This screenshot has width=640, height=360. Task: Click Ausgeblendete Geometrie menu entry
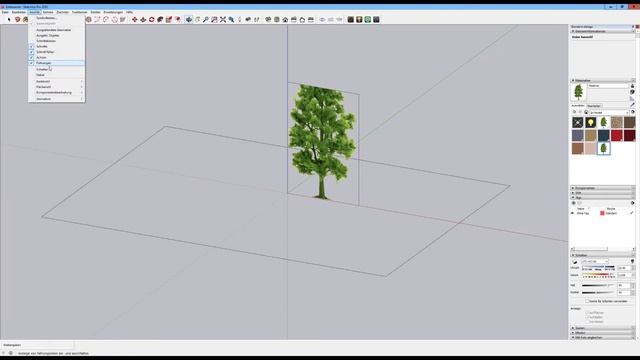coord(56,30)
